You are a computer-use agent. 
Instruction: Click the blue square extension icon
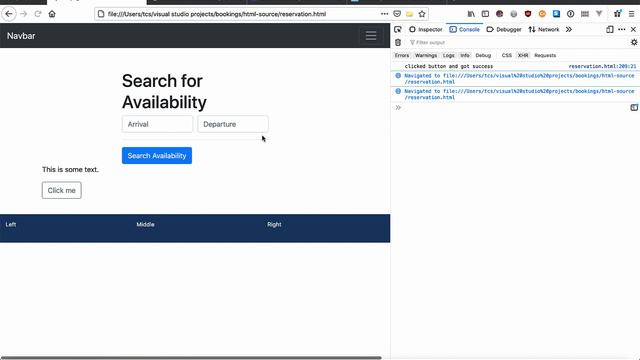point(556,14)
